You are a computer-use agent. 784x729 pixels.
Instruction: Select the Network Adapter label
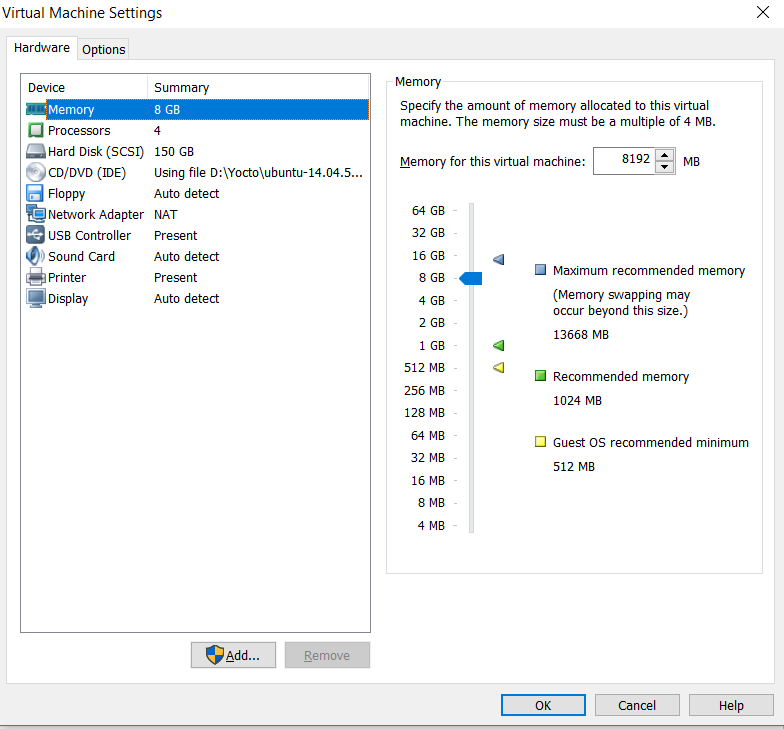point(96,214)
